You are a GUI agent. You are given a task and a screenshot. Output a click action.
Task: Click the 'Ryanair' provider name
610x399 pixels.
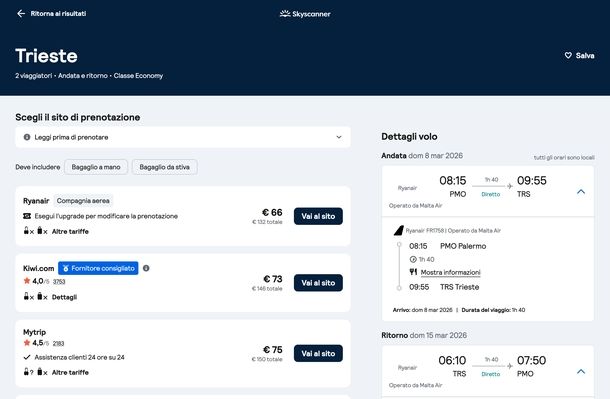36,201
